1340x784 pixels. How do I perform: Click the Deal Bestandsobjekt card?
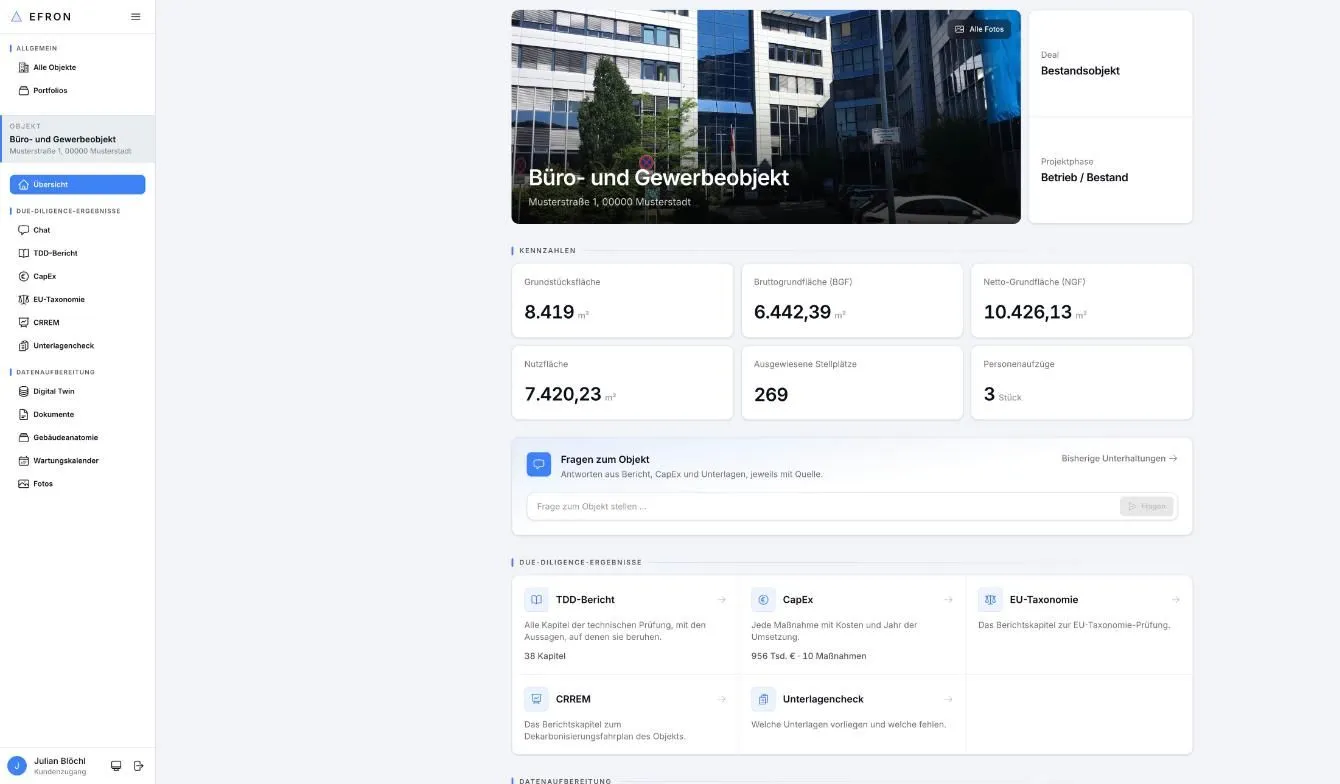pos(1110,63)
